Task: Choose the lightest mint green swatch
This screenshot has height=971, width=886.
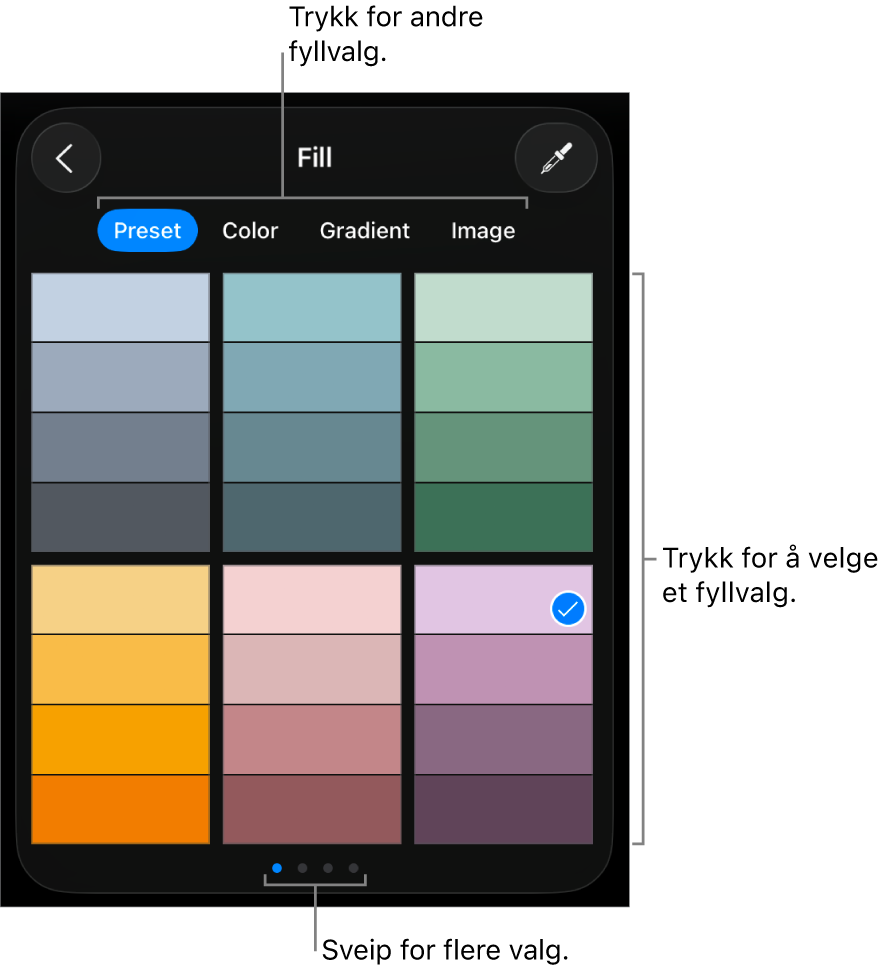Action: 503,307
